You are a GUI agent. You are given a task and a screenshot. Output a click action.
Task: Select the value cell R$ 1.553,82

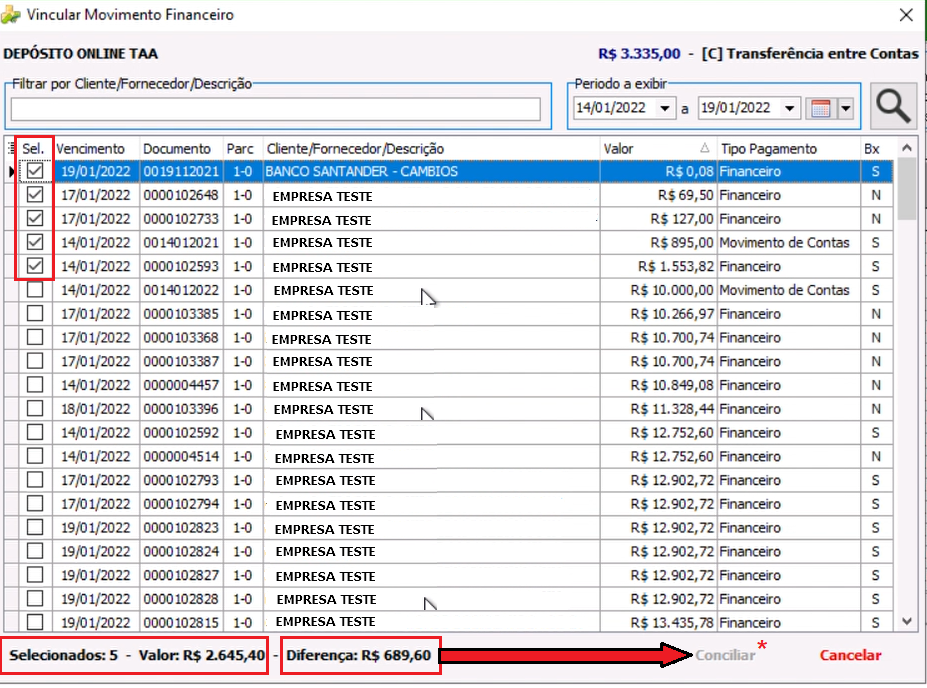(658, 267)
